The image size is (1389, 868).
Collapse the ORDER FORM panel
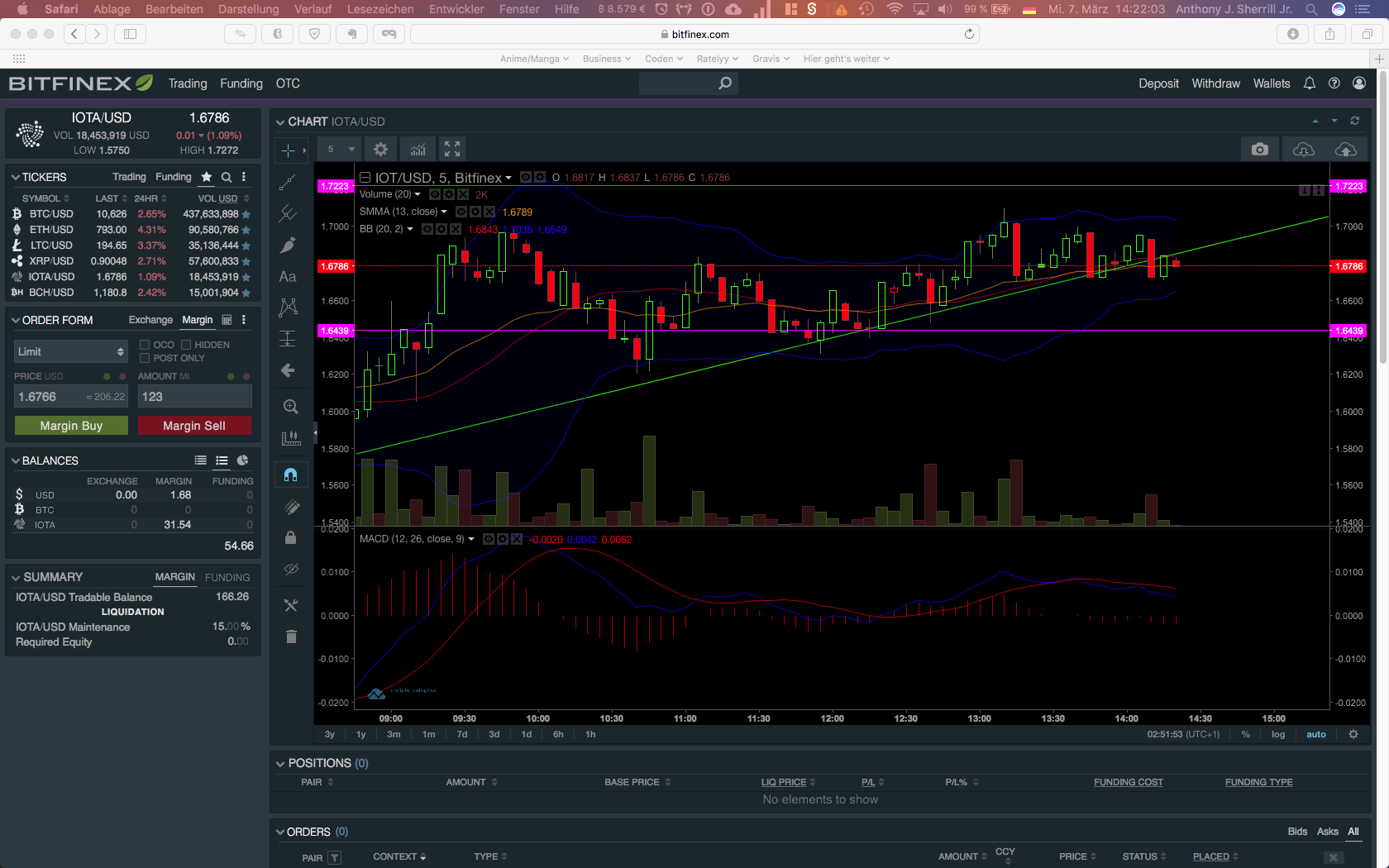16,321
